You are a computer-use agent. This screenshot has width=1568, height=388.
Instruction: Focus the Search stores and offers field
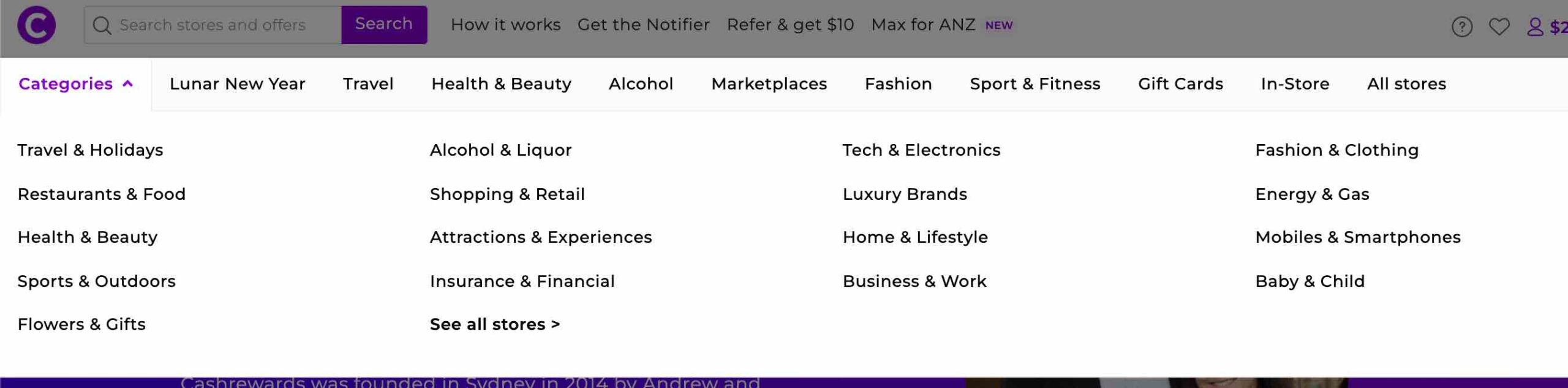pos(213,25)
